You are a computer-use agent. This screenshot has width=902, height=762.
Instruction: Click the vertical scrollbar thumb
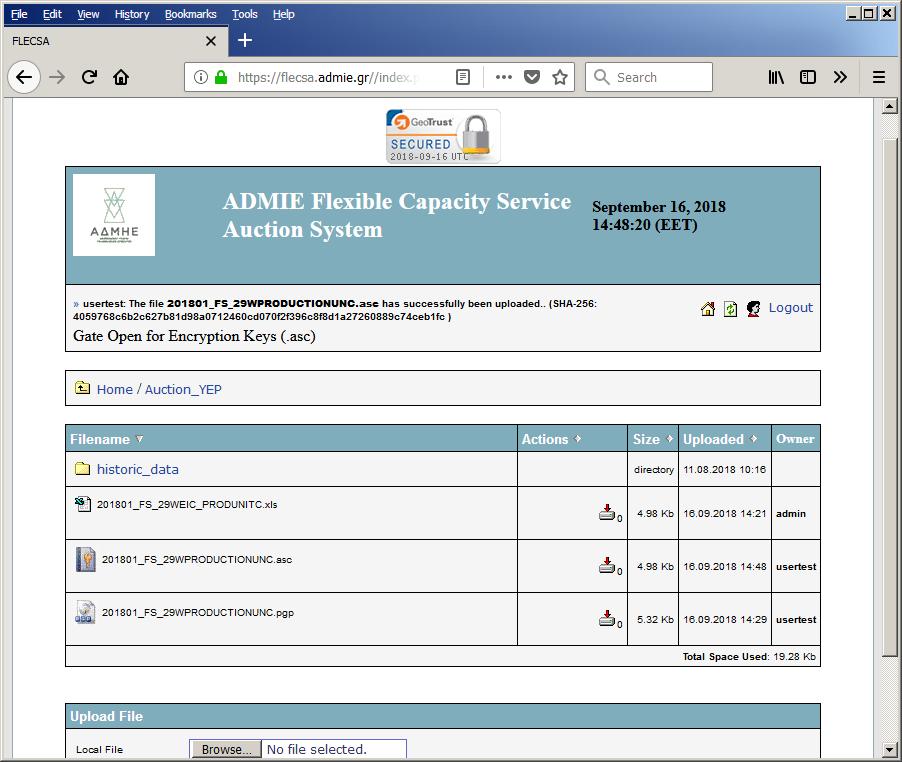[889, 397]
